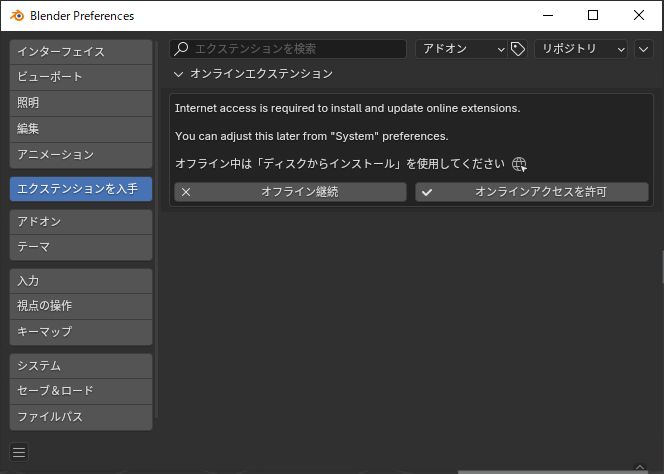Open the hamburger menu at bottom left
This screenshot has width=664, height=474.
(x=19, y=452)
